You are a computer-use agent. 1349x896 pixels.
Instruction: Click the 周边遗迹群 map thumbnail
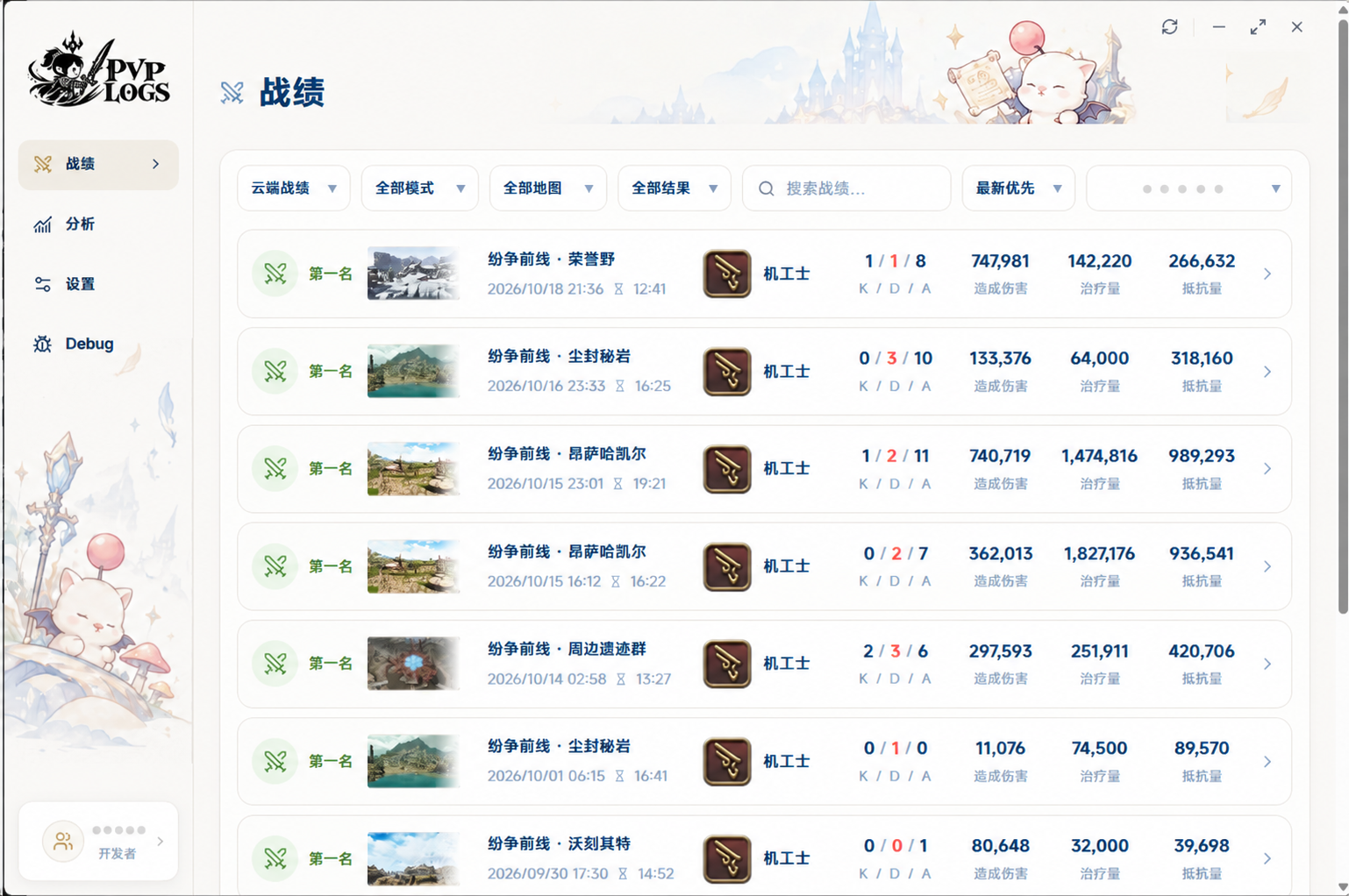(x=413, y=664)
